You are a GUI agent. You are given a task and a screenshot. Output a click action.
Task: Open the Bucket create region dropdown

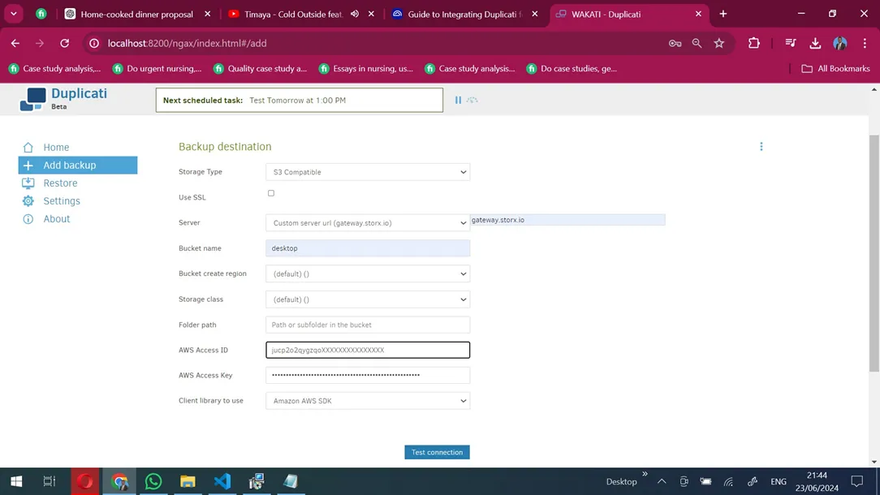point(367,274)
